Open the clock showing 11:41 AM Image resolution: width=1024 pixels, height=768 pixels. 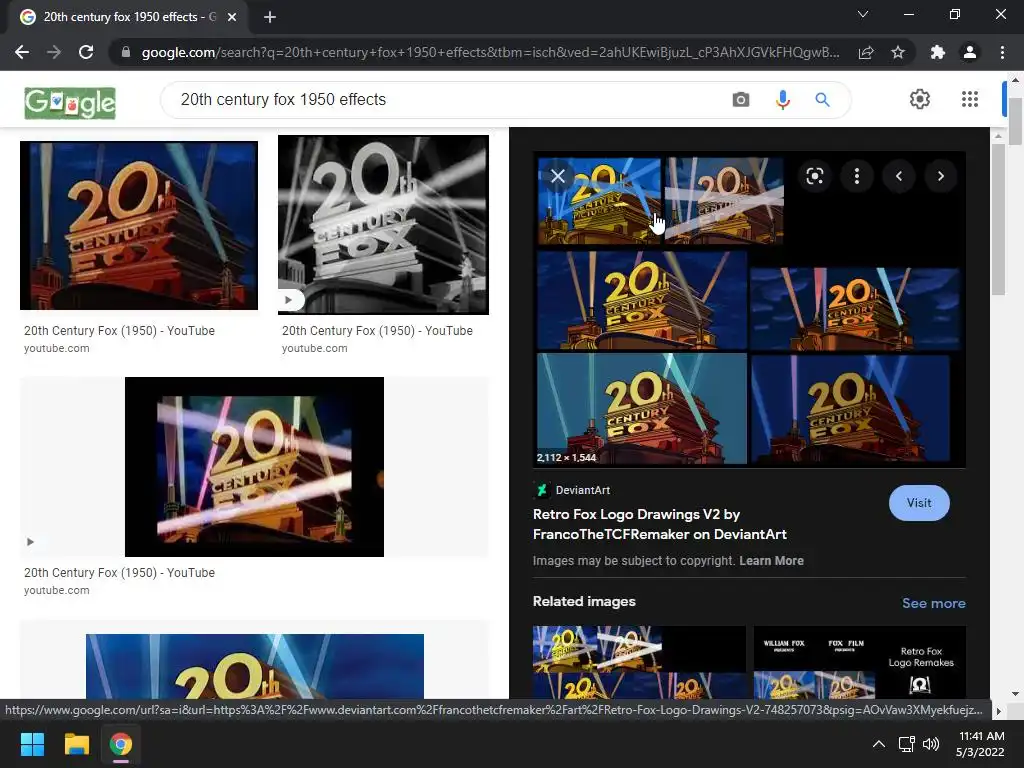pyautogui.click(x=980, y=744)
